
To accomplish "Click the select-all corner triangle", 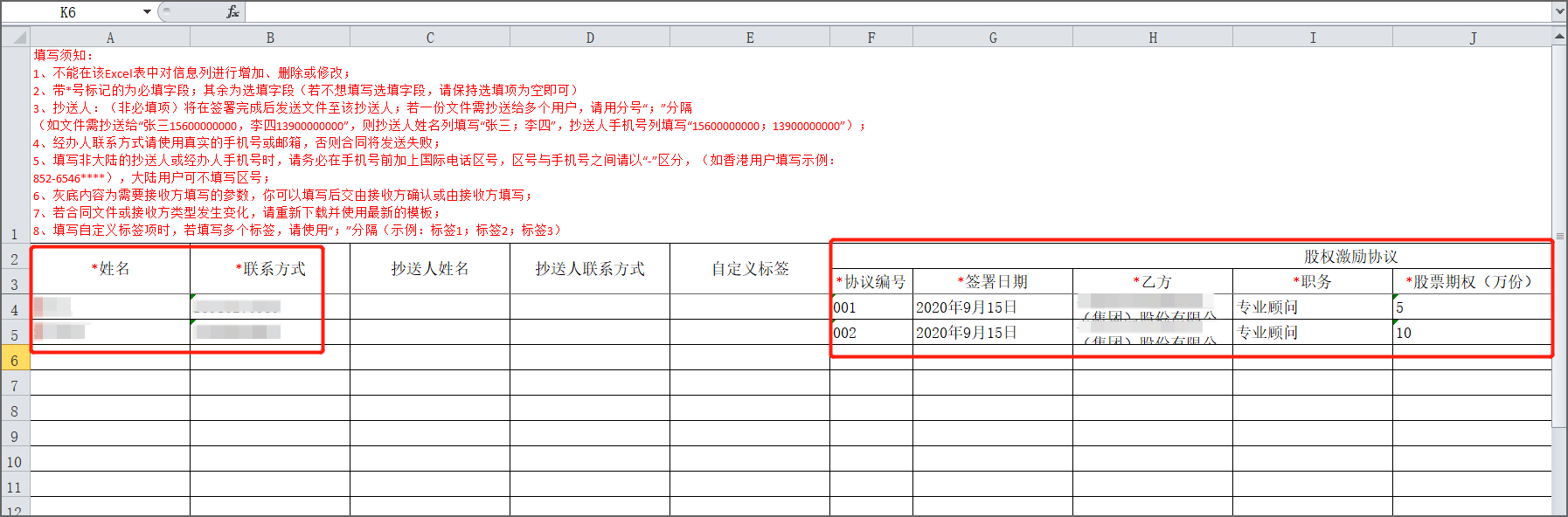I will click(x=16, y=37).
